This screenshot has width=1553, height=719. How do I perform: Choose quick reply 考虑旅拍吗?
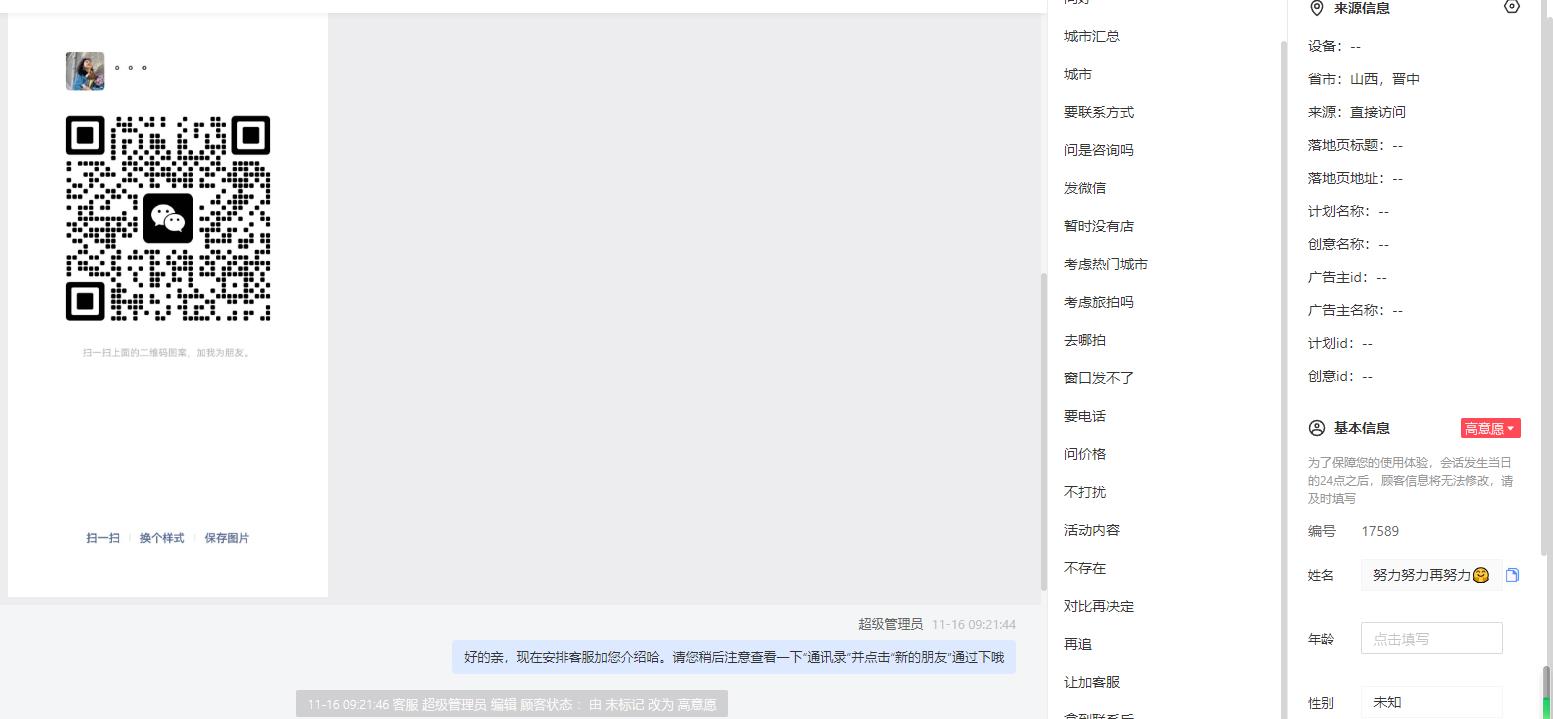pyautogui.click(x=1099, y=302)
